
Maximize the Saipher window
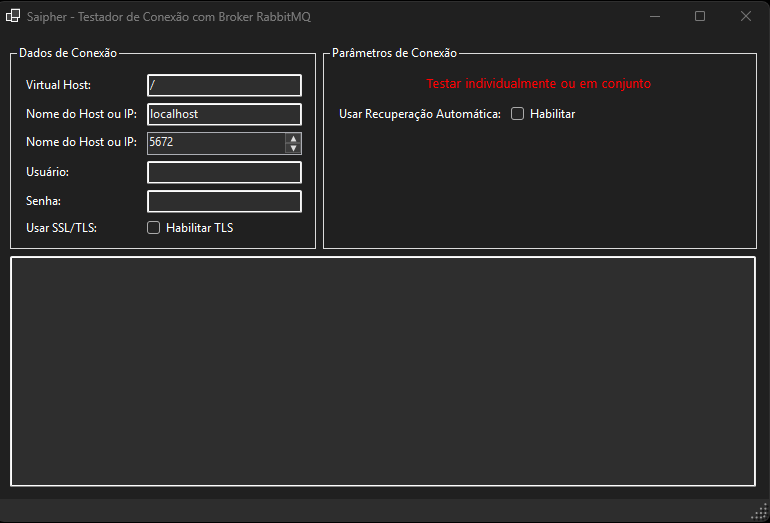[700, 16]
